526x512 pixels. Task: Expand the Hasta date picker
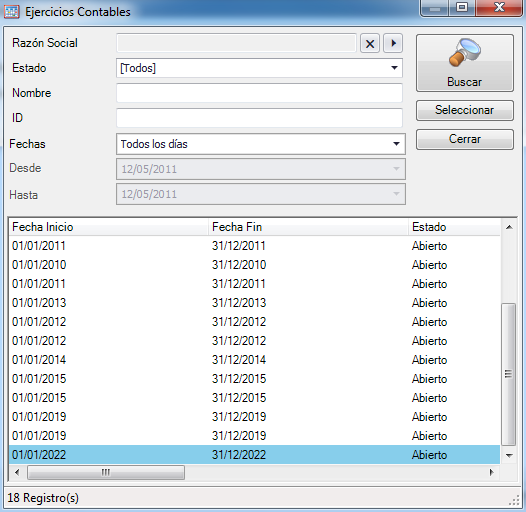pyautogui.click(x=396, y=194)
